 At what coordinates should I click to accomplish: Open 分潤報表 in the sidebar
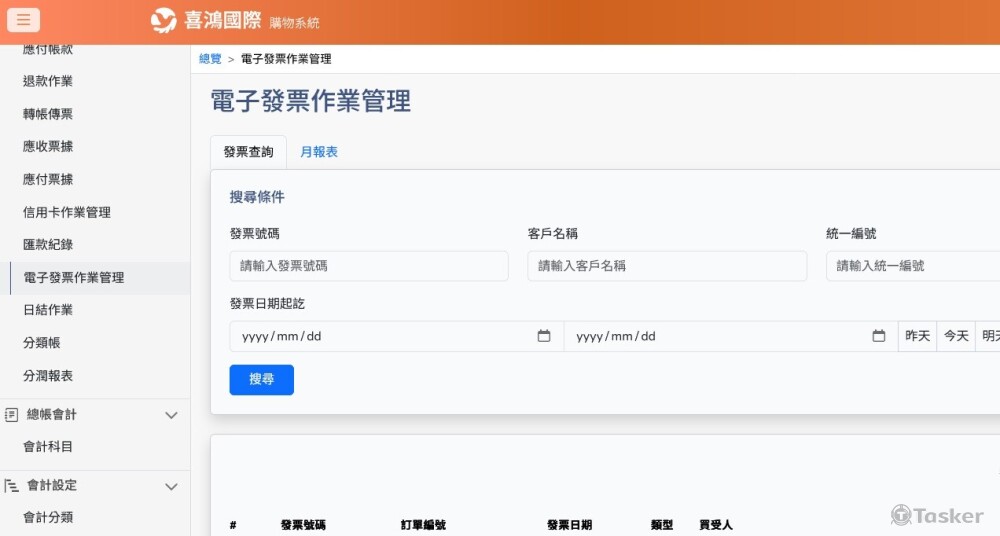coord(48,376)
